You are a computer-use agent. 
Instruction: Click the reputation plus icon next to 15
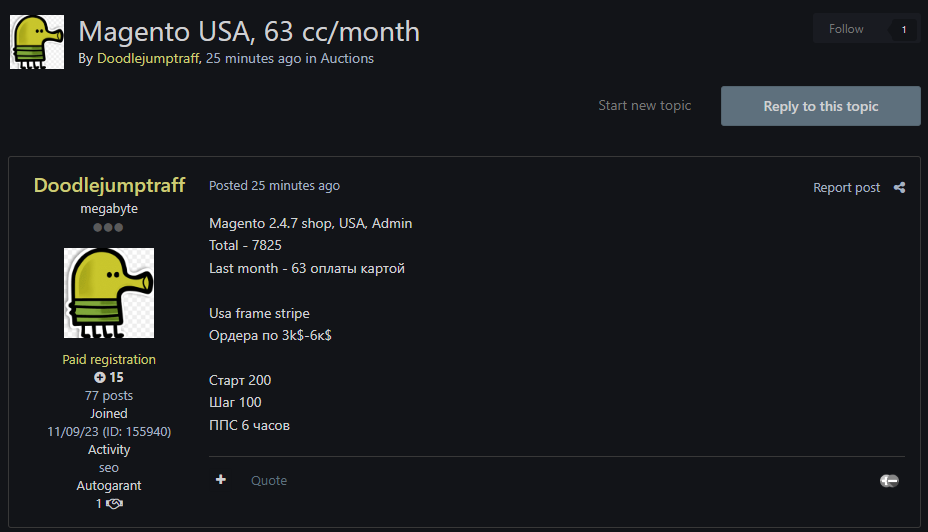click(x=100, y=377)
